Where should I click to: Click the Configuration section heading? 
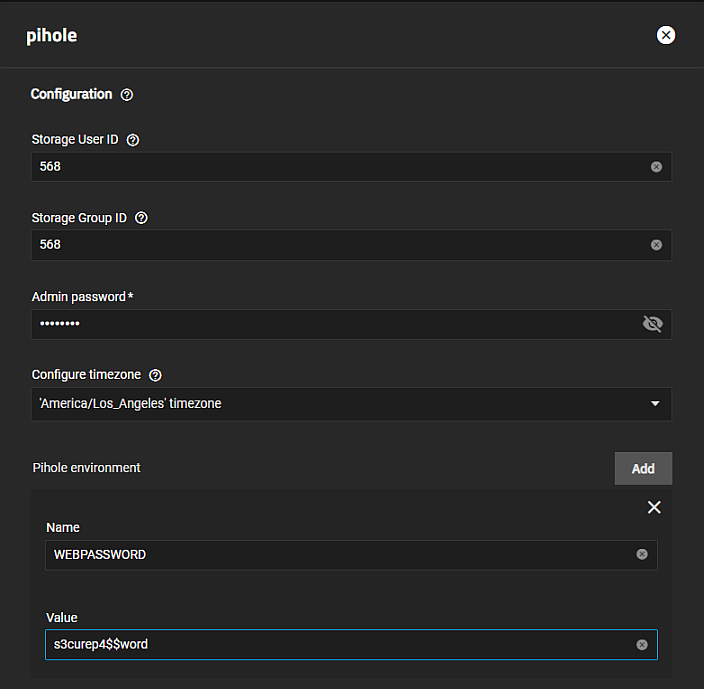click(71, 94)
